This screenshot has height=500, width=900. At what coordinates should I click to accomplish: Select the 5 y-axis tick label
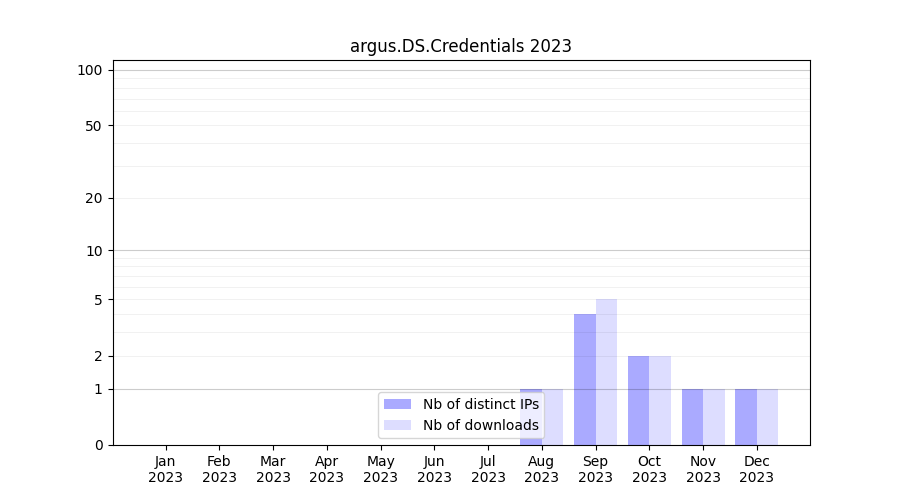98,300
